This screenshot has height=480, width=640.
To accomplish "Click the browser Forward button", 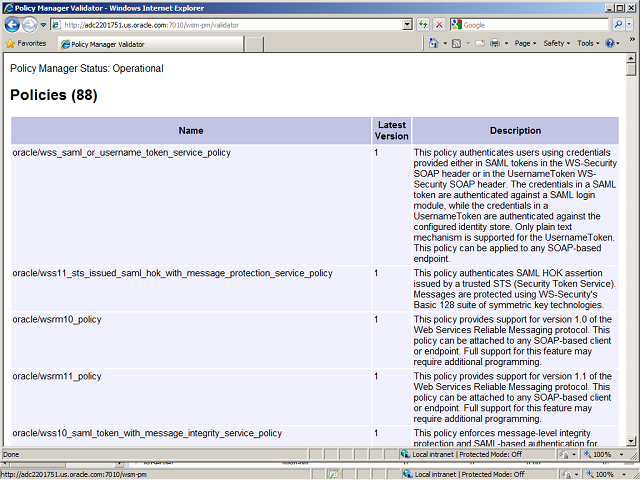I will click(x=29, y=24).
